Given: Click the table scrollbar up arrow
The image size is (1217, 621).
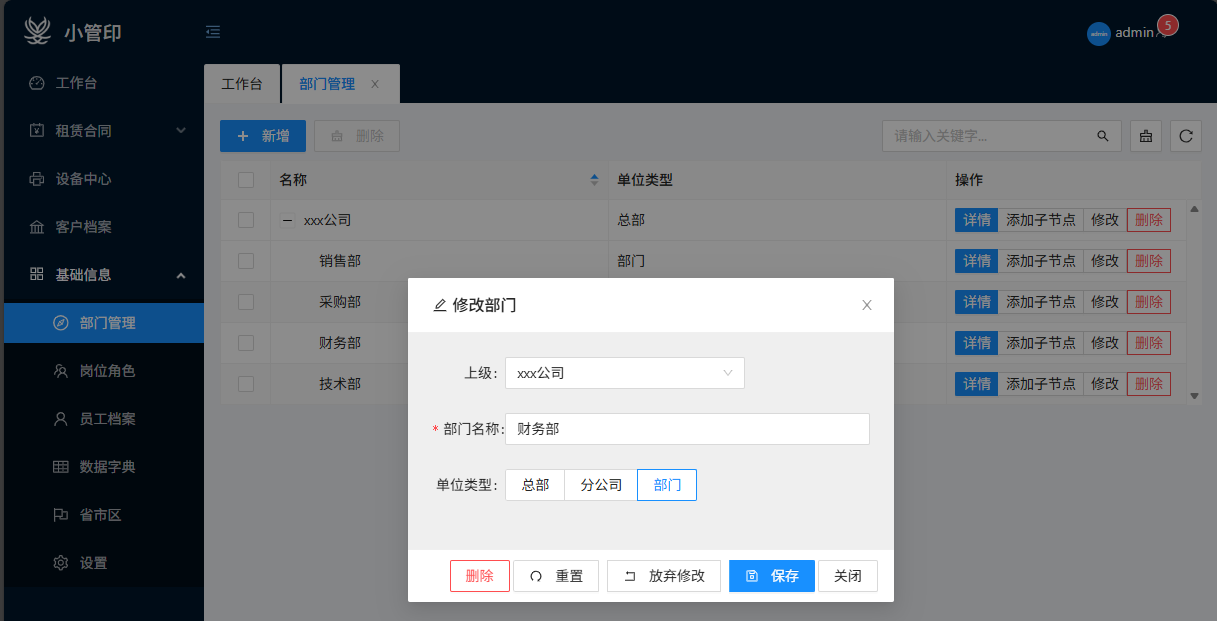Looking at the screenshot, I should (x=1194, y=209).
